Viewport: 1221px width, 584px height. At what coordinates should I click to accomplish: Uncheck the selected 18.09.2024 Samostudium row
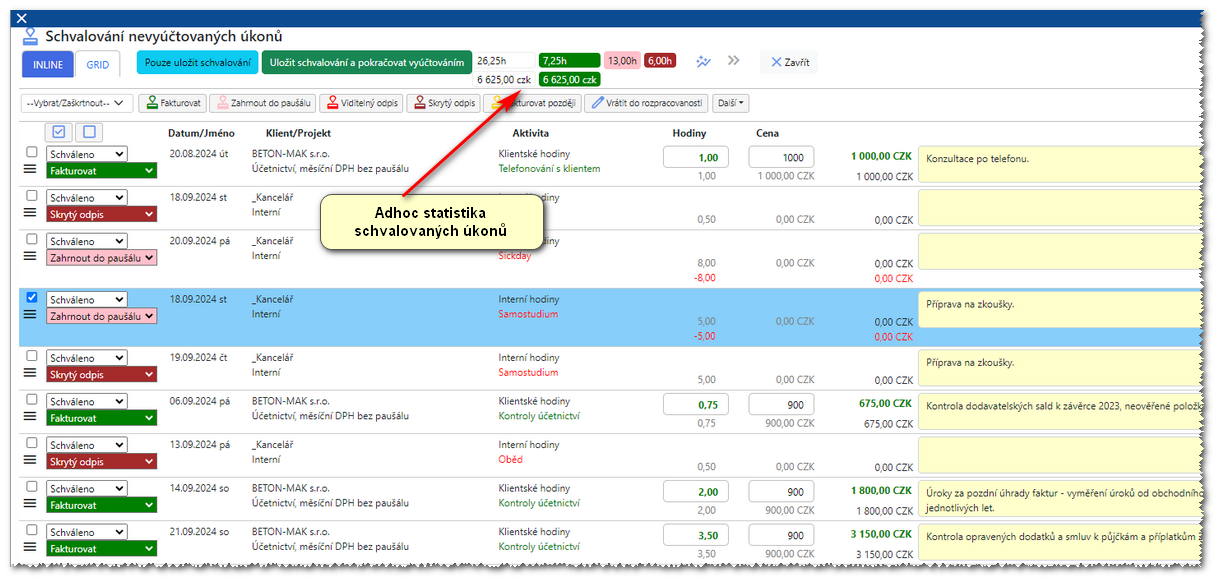(31, 297)
